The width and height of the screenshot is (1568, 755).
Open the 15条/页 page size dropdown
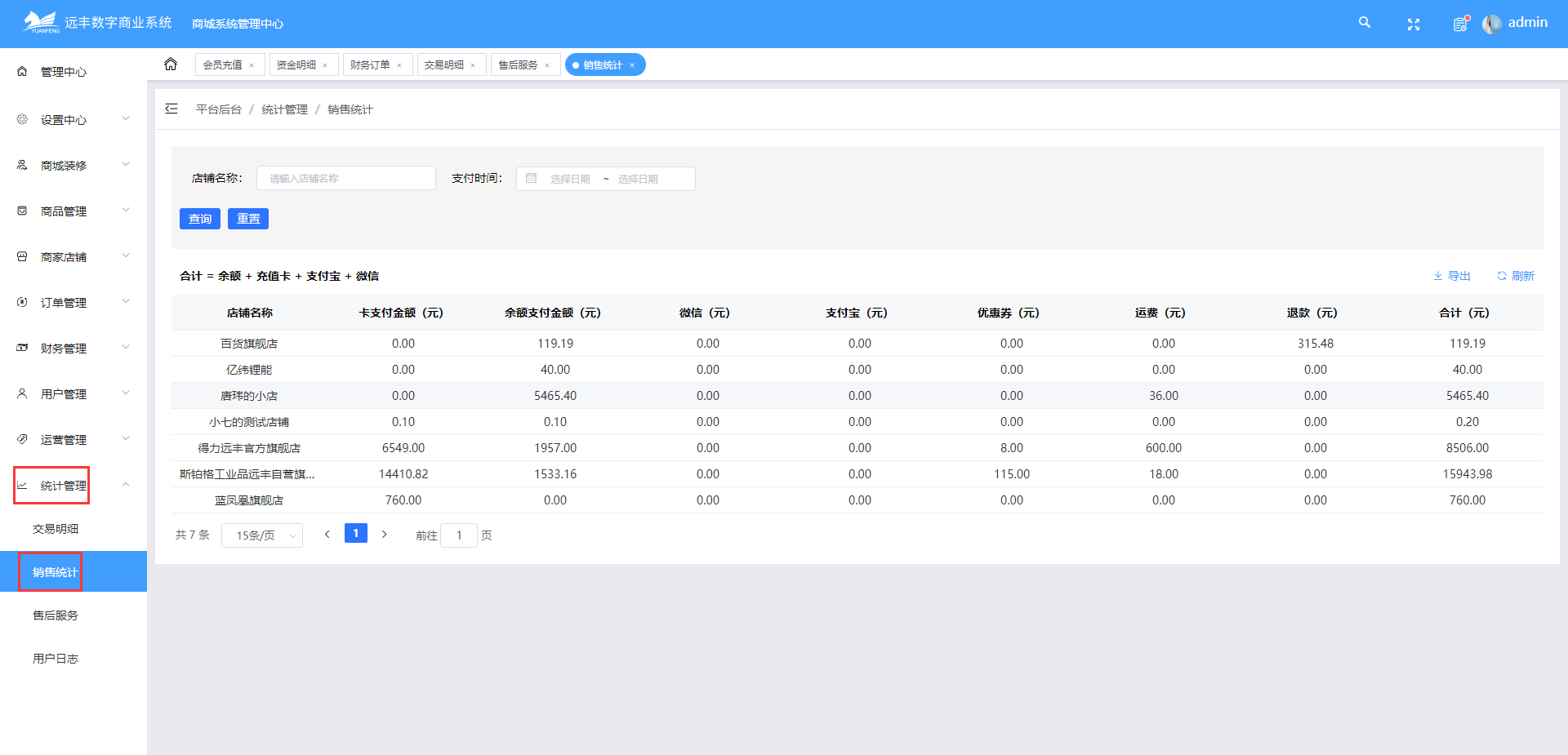coord(262,535)
